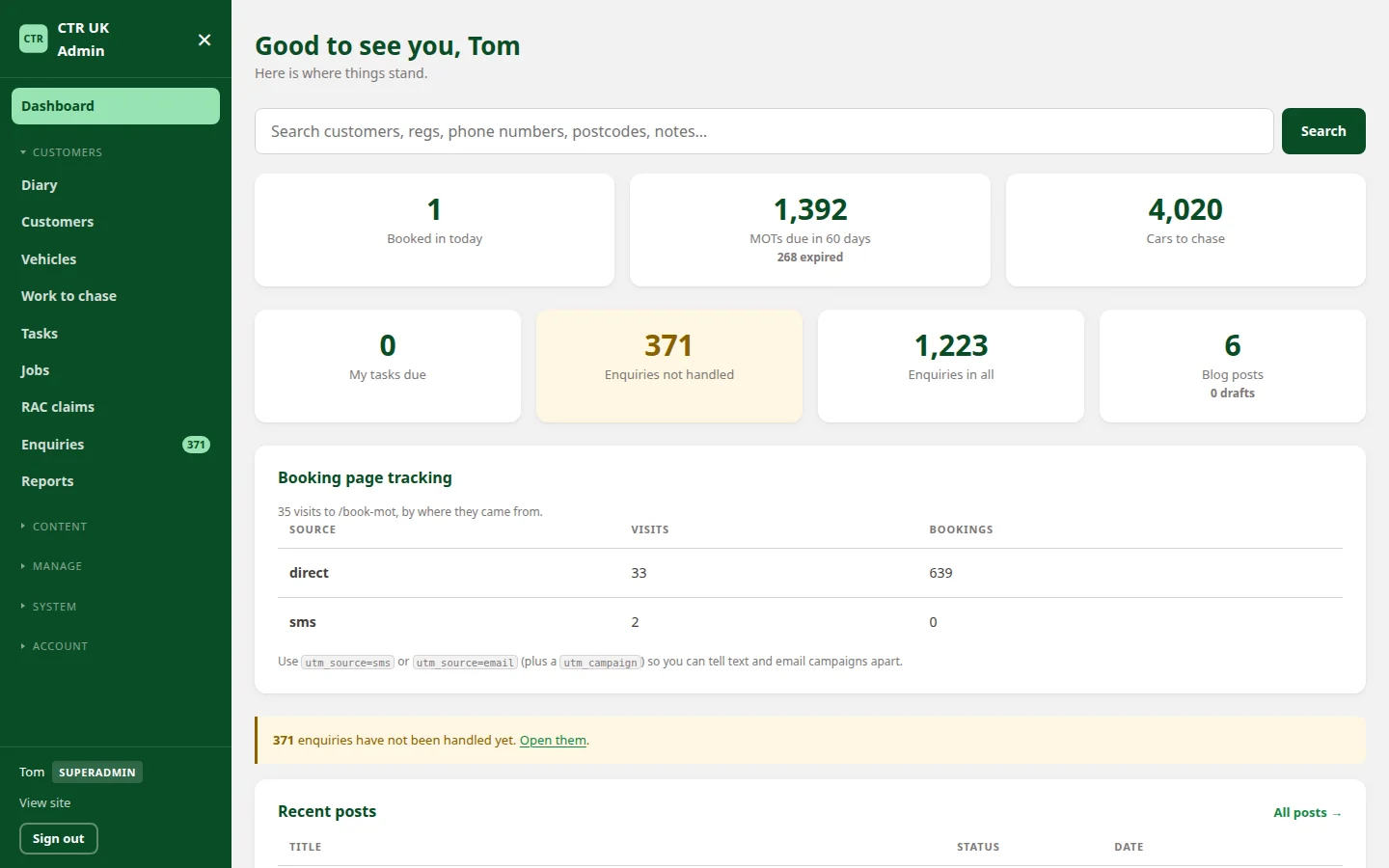Expand the System sidebar section

tap(49, 607)
